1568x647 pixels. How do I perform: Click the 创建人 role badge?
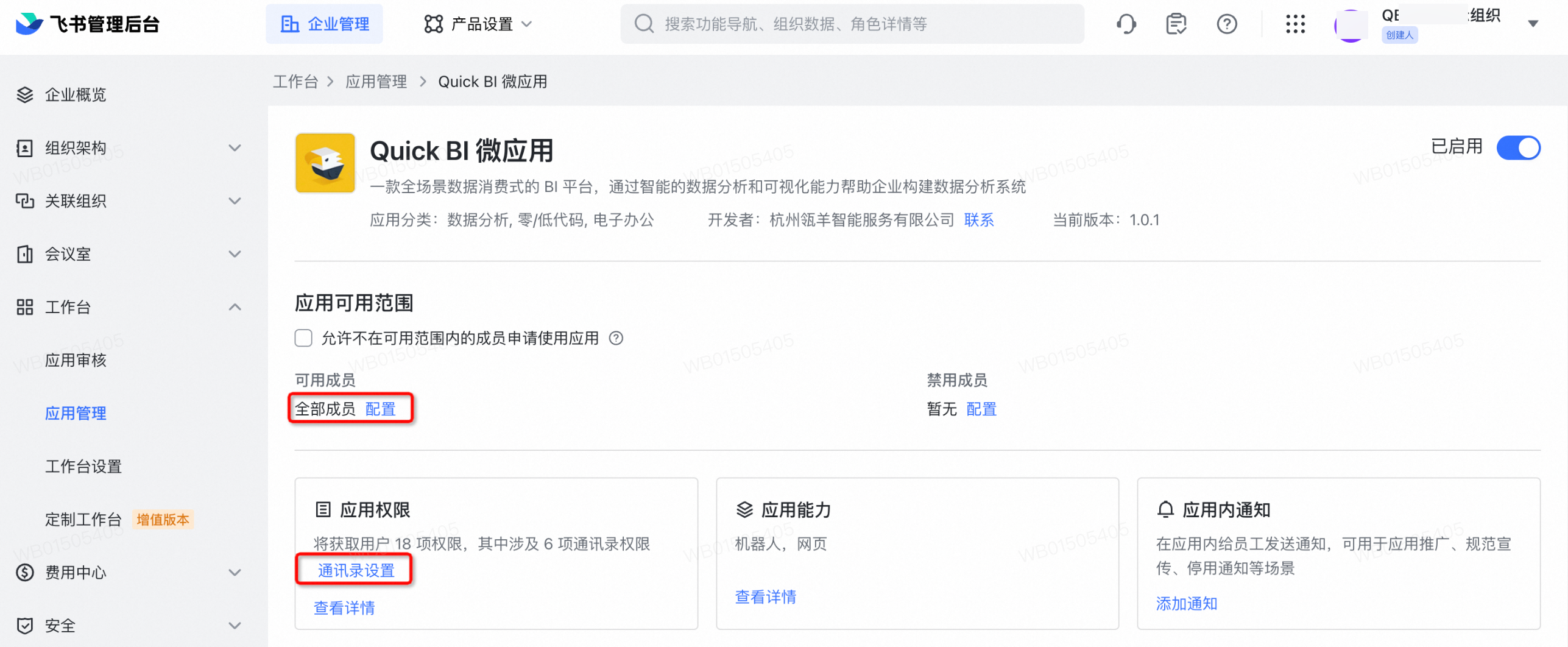[x=1399, y=35]
